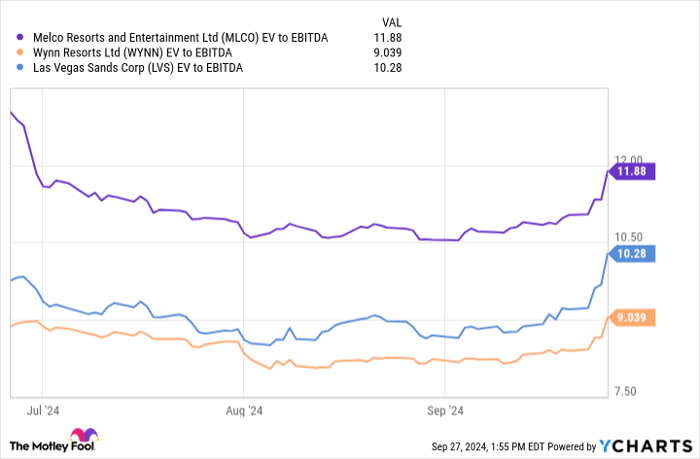
Task: Click the purple Melco legend dot
Action: click(x=20, y=38)
